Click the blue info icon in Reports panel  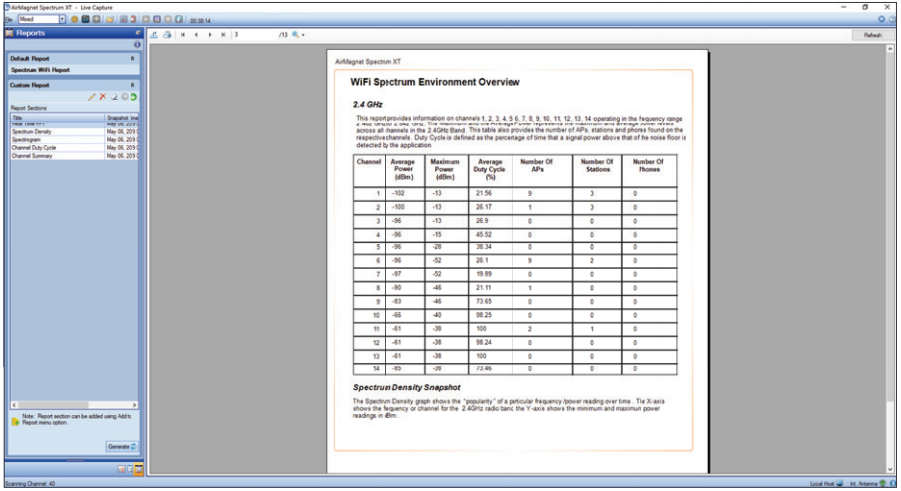pos(137,44)
